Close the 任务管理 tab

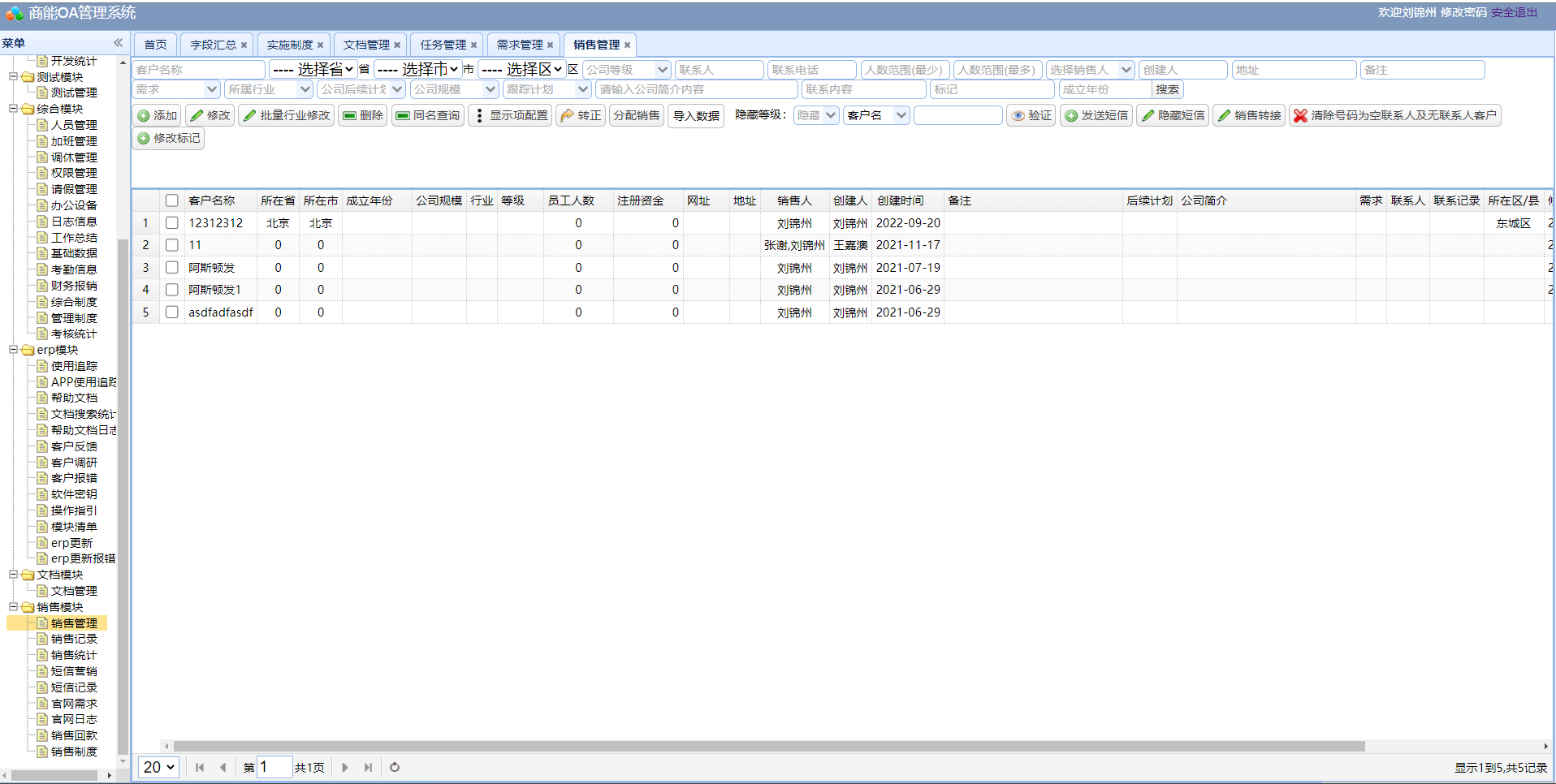point(473,45)
